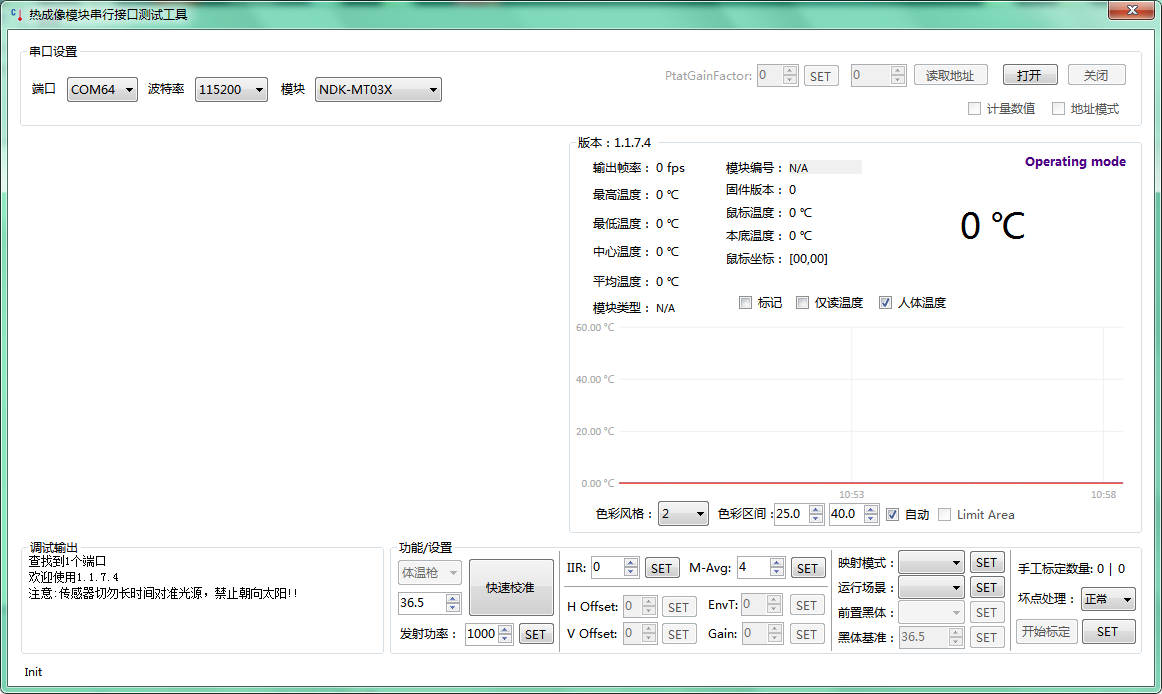Viewport: 1162px width, 694px height.
Task: Click the M-Avg value field
Action: point(754,567)
